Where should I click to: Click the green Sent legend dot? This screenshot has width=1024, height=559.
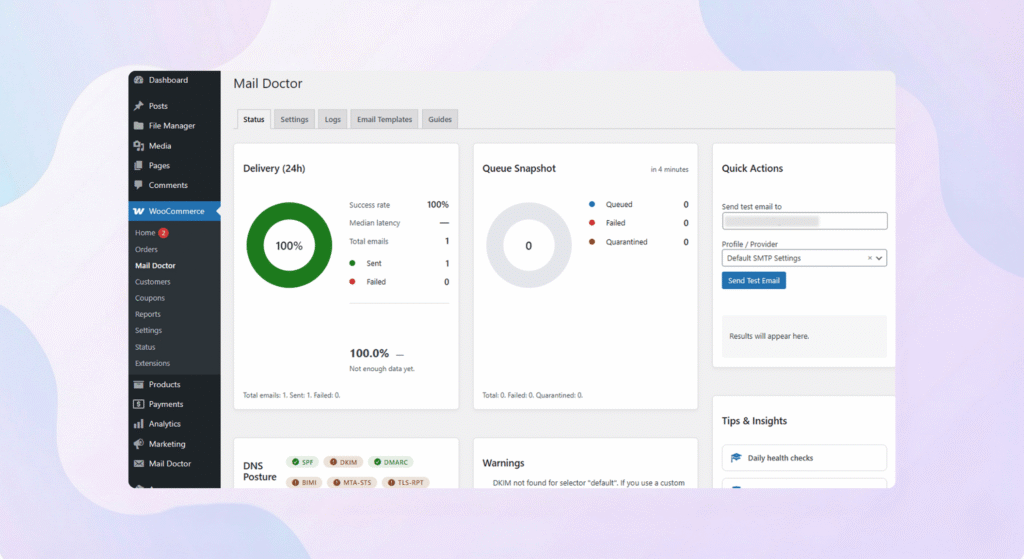point(352,263)
